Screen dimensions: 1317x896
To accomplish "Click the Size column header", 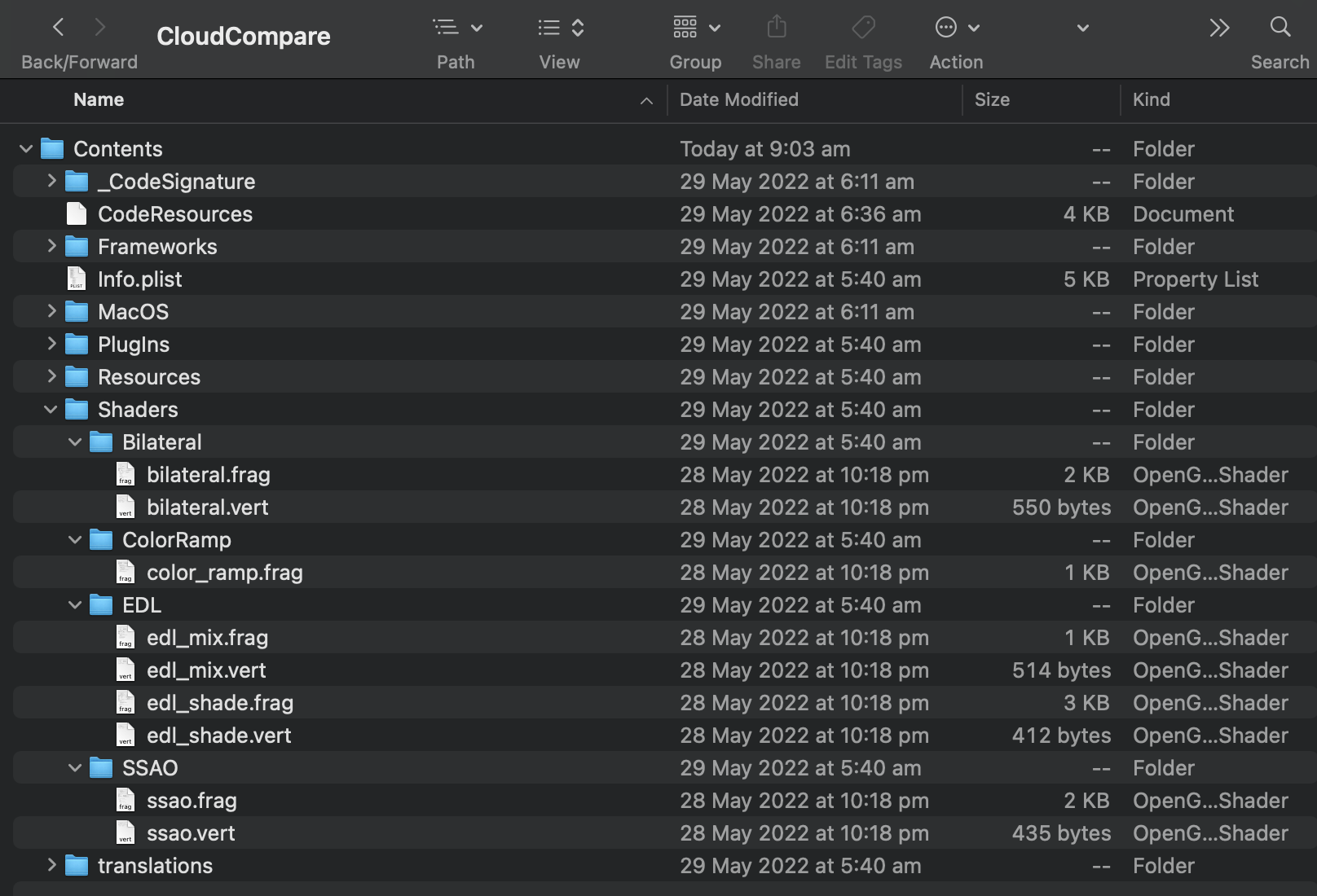I will (x=992, y=99).
